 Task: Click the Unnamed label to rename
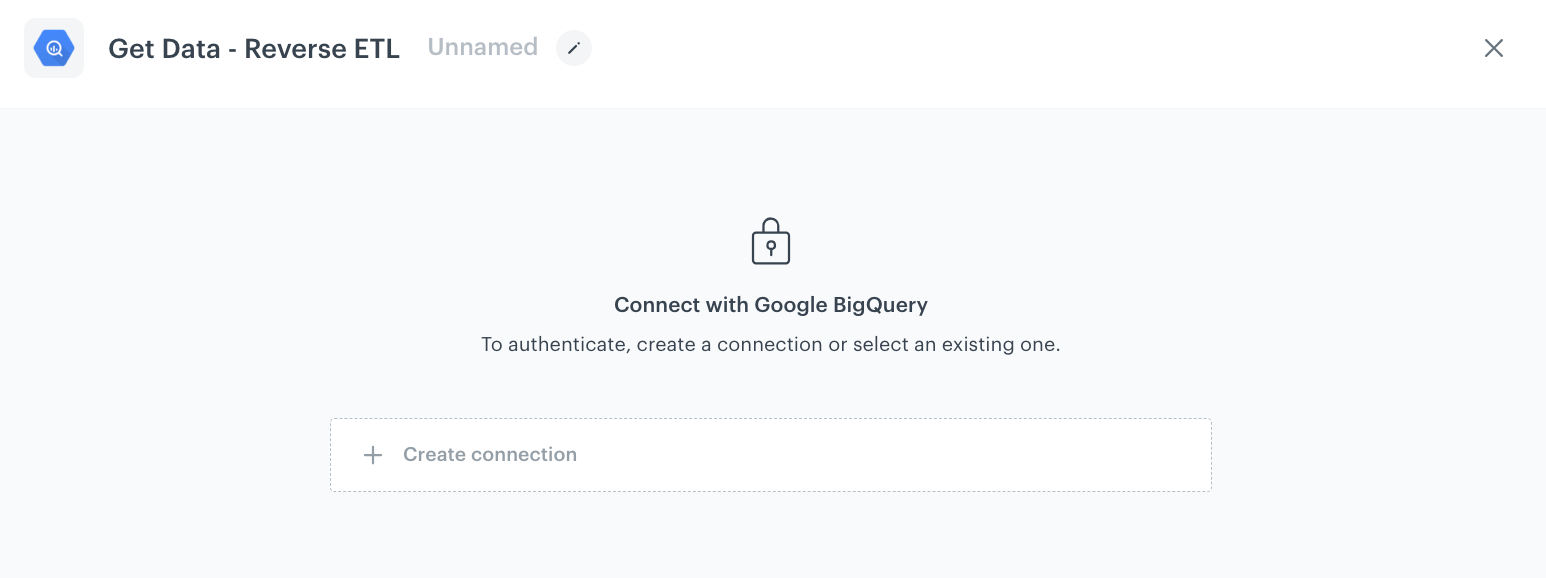click(x=482, y=47)
